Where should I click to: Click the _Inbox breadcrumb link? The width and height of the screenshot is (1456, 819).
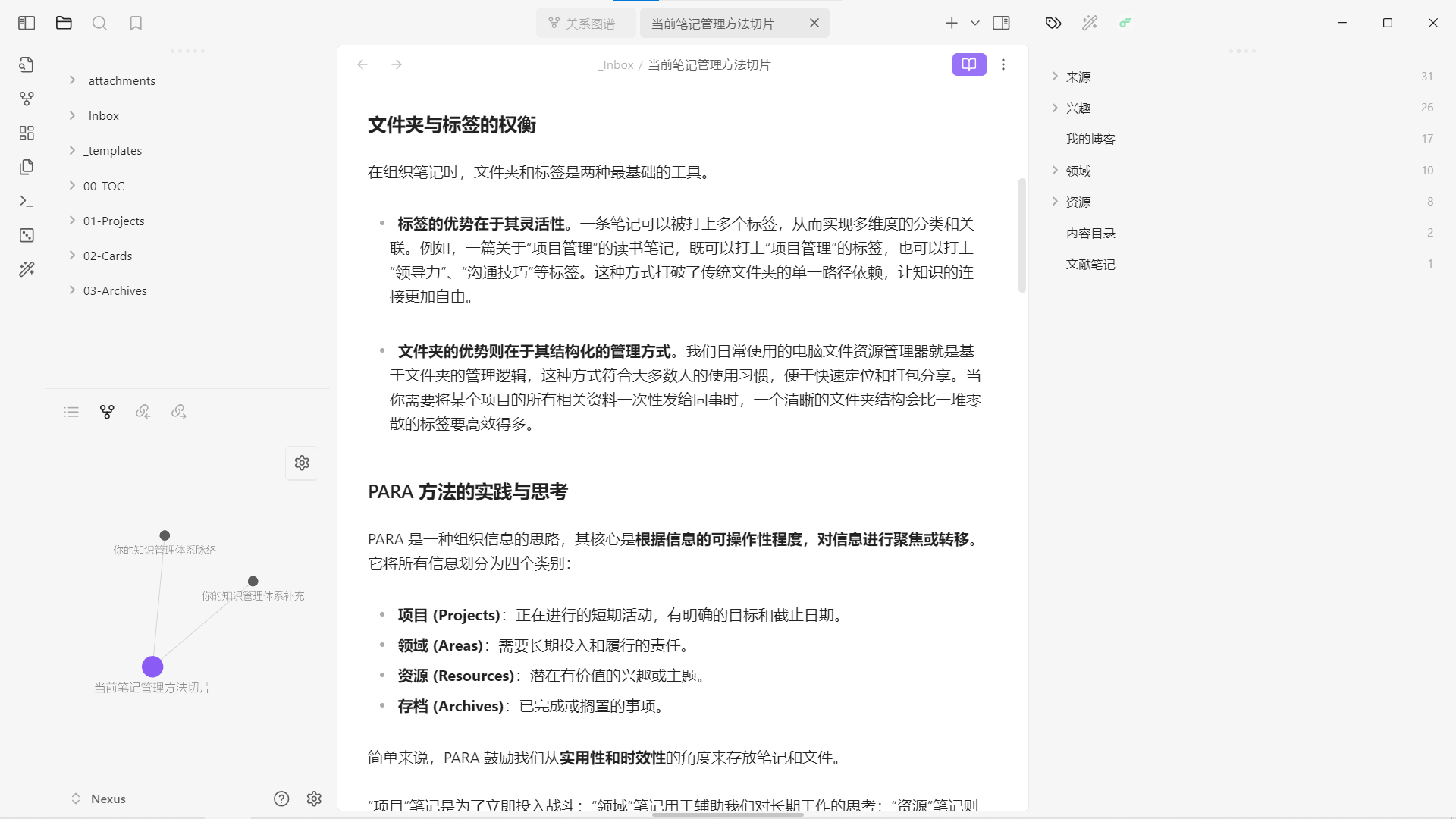pos(616,65)
